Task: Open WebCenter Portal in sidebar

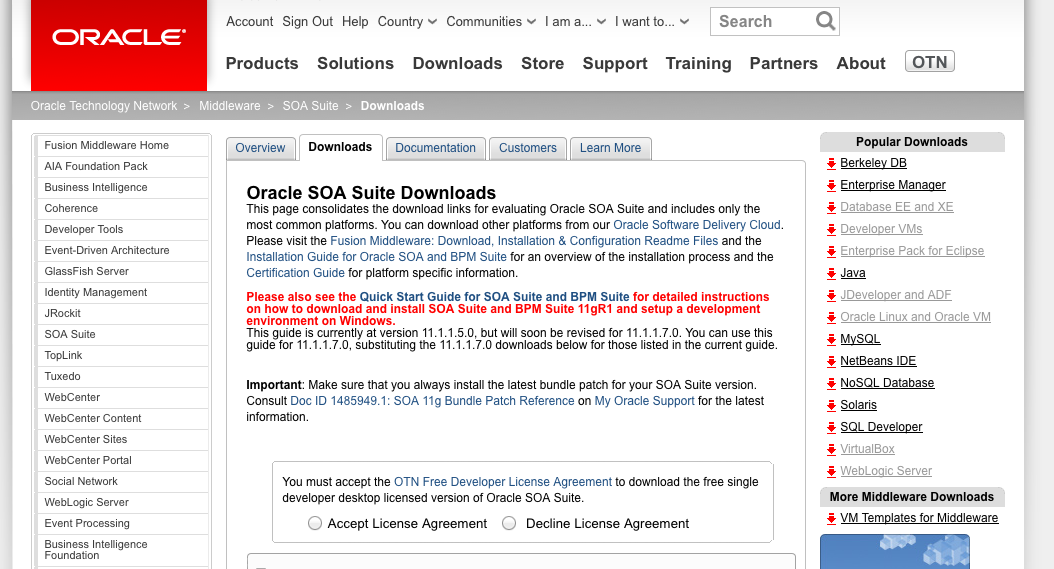Action: 123,460
